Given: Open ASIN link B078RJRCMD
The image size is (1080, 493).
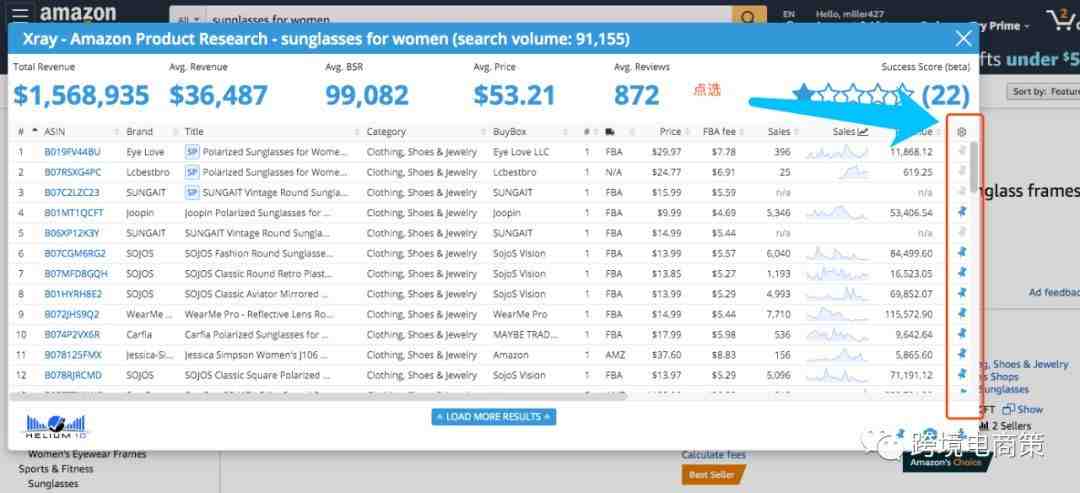Looking at the screenshot, I should point(73,375).
